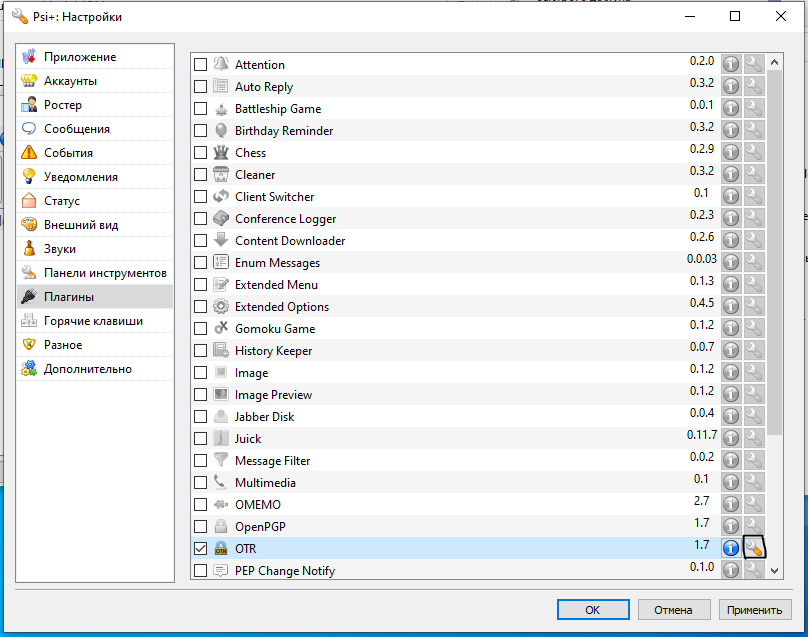
Task: Click info icon for OMEMO plugin
Action: (x=731, y=504)
